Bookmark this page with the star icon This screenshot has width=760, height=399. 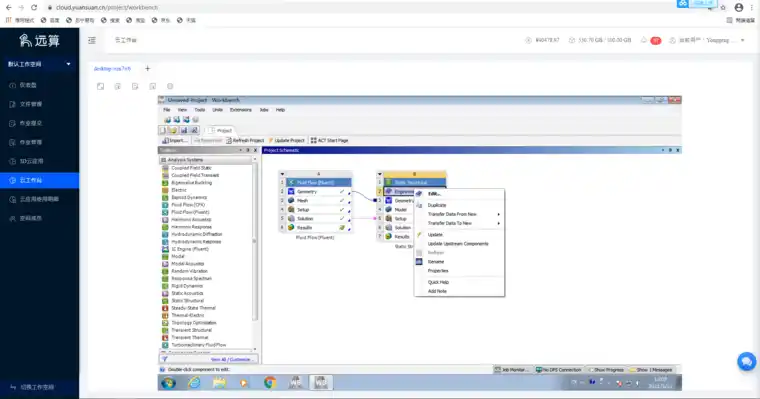click(x=723, y=7)
